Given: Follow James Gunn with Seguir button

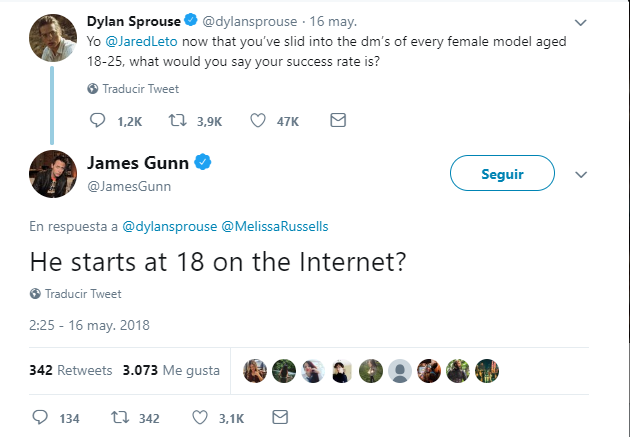Looking at the screenshot, I should click(x=502, y=173).
